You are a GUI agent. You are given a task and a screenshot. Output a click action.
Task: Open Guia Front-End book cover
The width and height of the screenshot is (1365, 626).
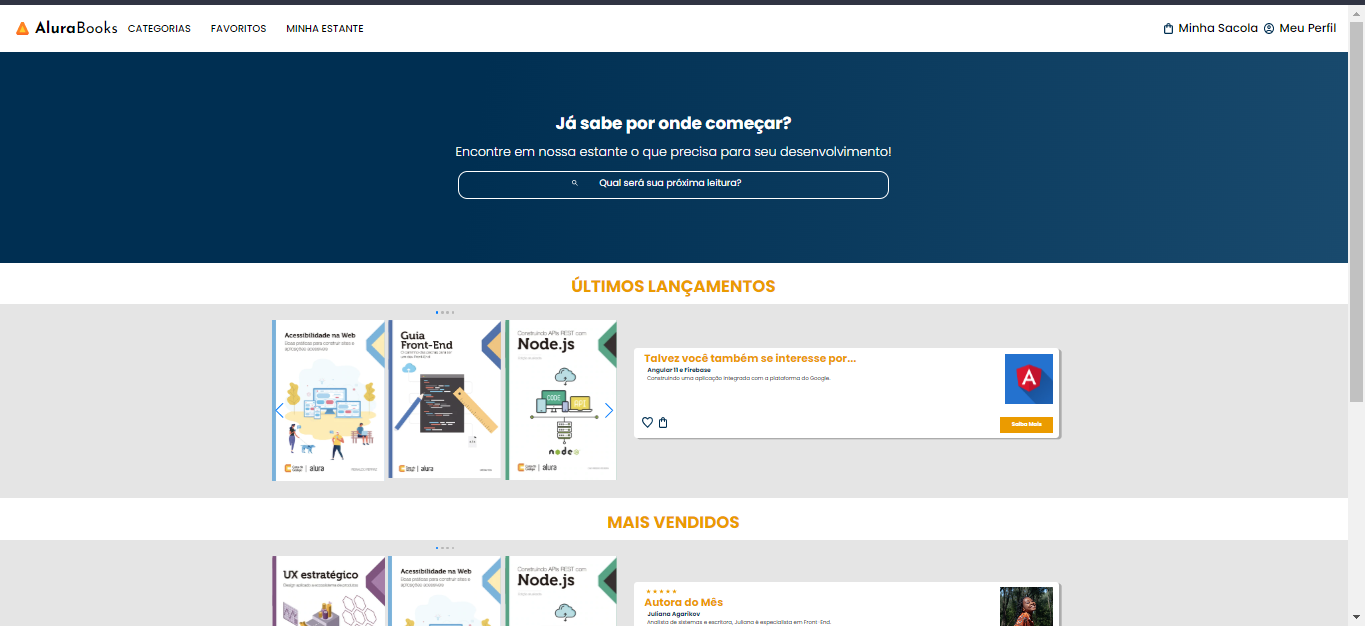tap(445, 400)
